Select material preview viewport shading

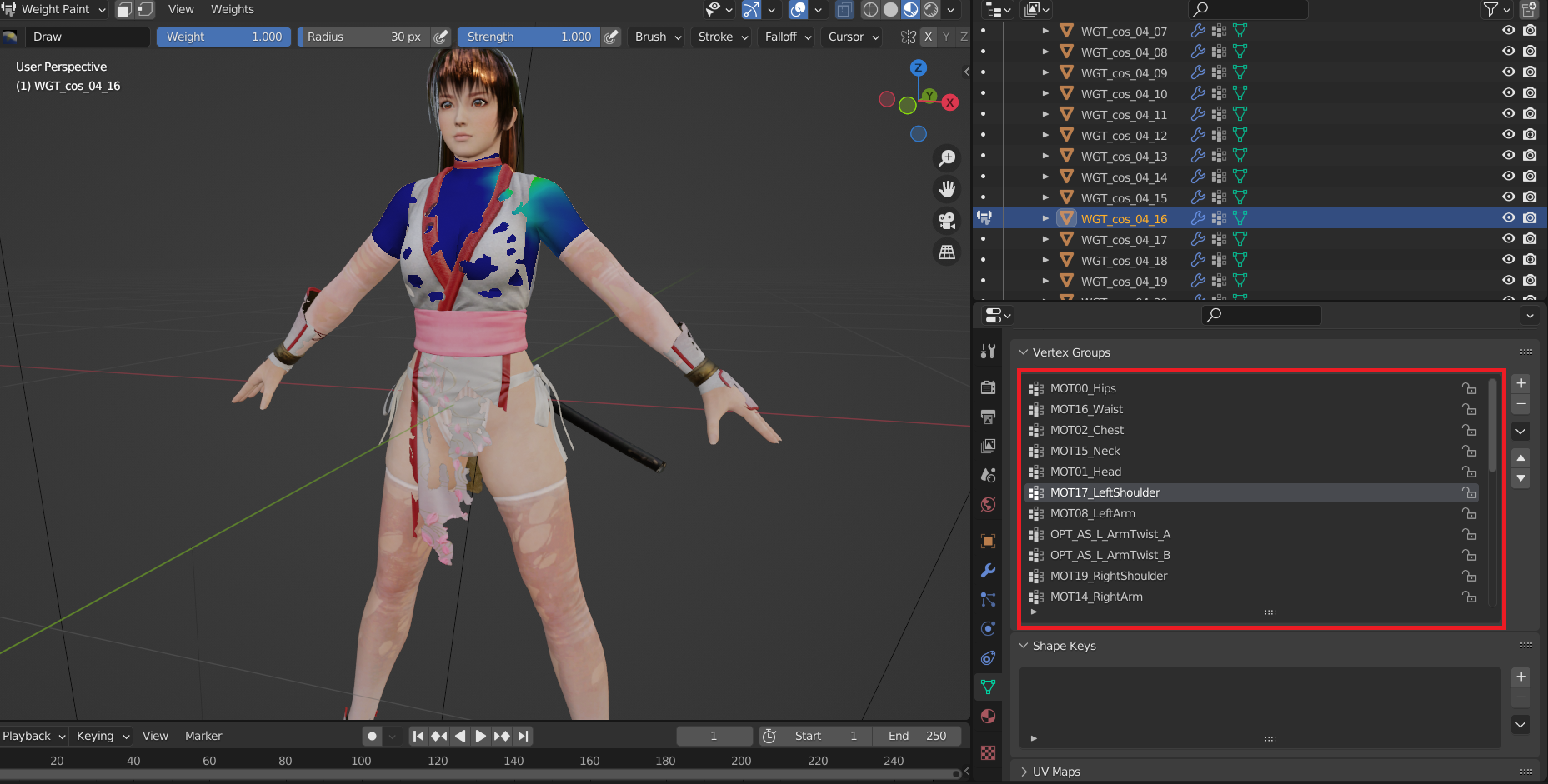pyautogui.click(x=910, y=10)
